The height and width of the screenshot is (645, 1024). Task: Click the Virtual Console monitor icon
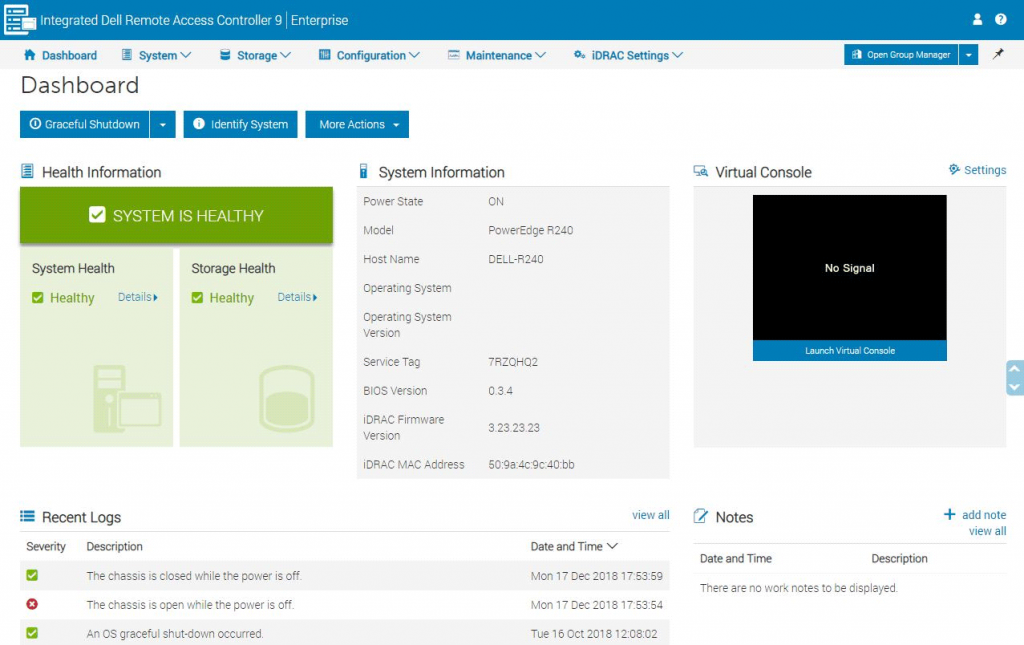(x=698, y=171)
